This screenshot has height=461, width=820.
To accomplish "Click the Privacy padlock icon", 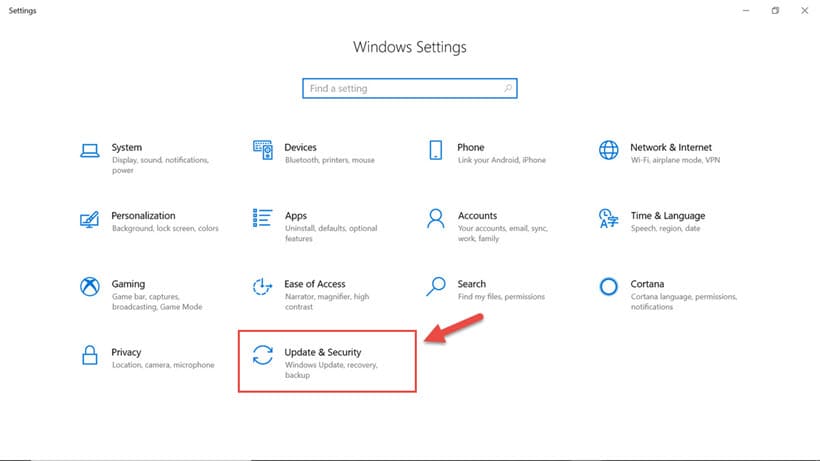I will [x=90, y=355].
